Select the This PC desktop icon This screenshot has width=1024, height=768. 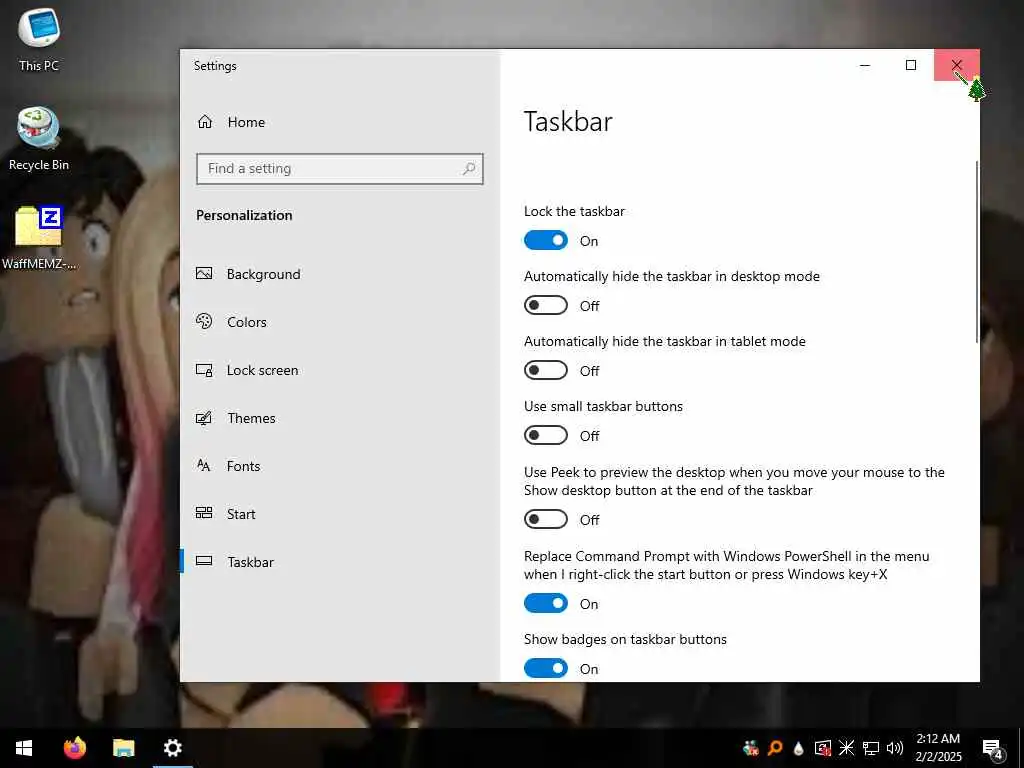click(x=39, y=39)
